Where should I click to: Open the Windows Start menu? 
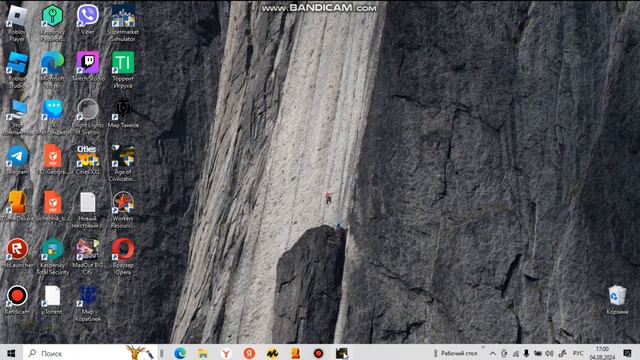[x=11, y=353]
